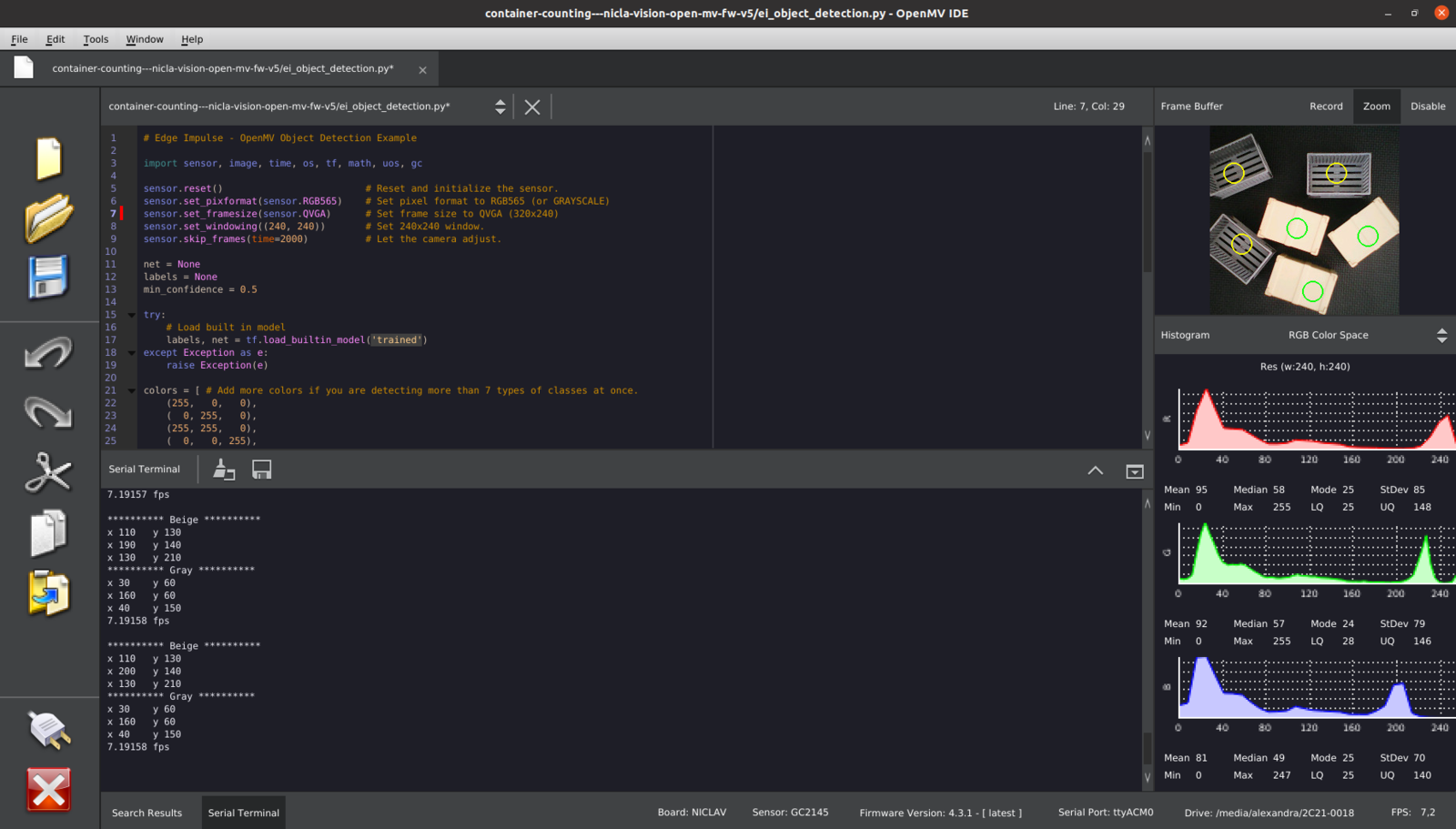Save the script with the floppy disk icon
1456x829 pixels.
click(48, 278)
